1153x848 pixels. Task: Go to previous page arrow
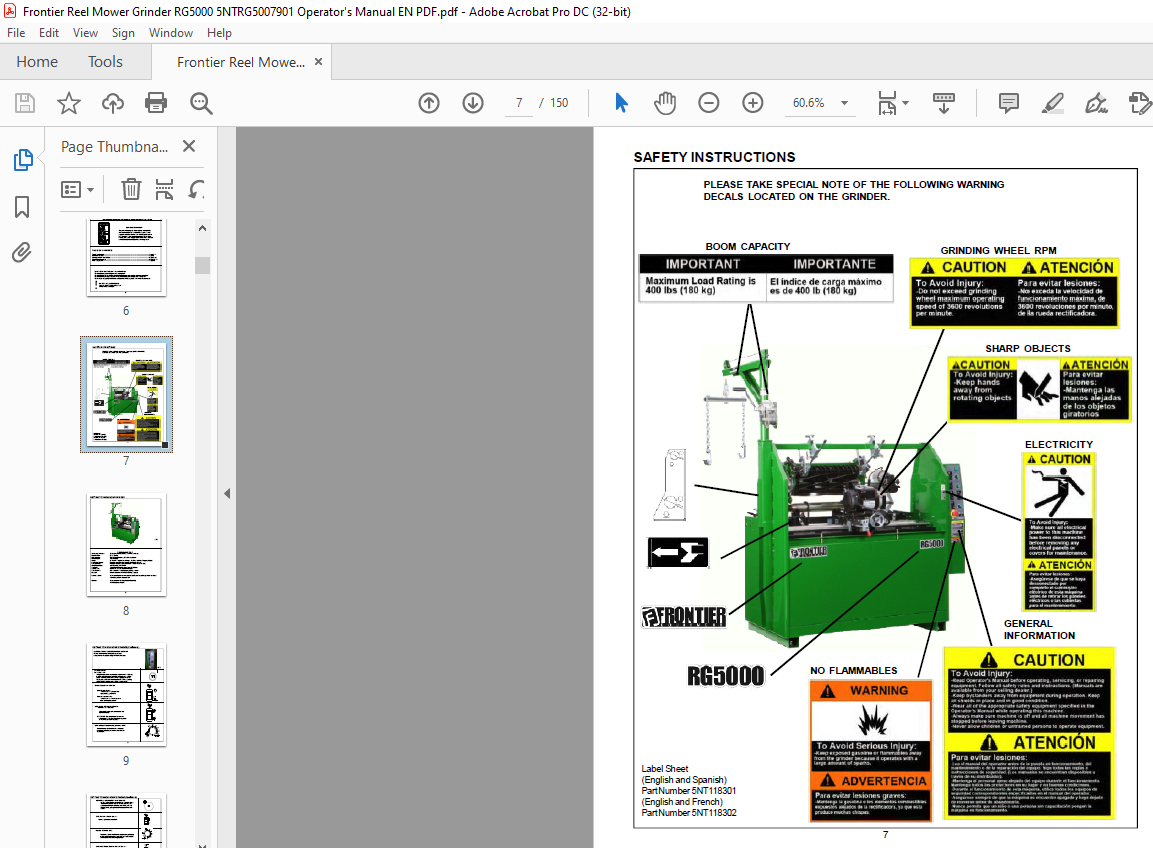tap(429, 103)
